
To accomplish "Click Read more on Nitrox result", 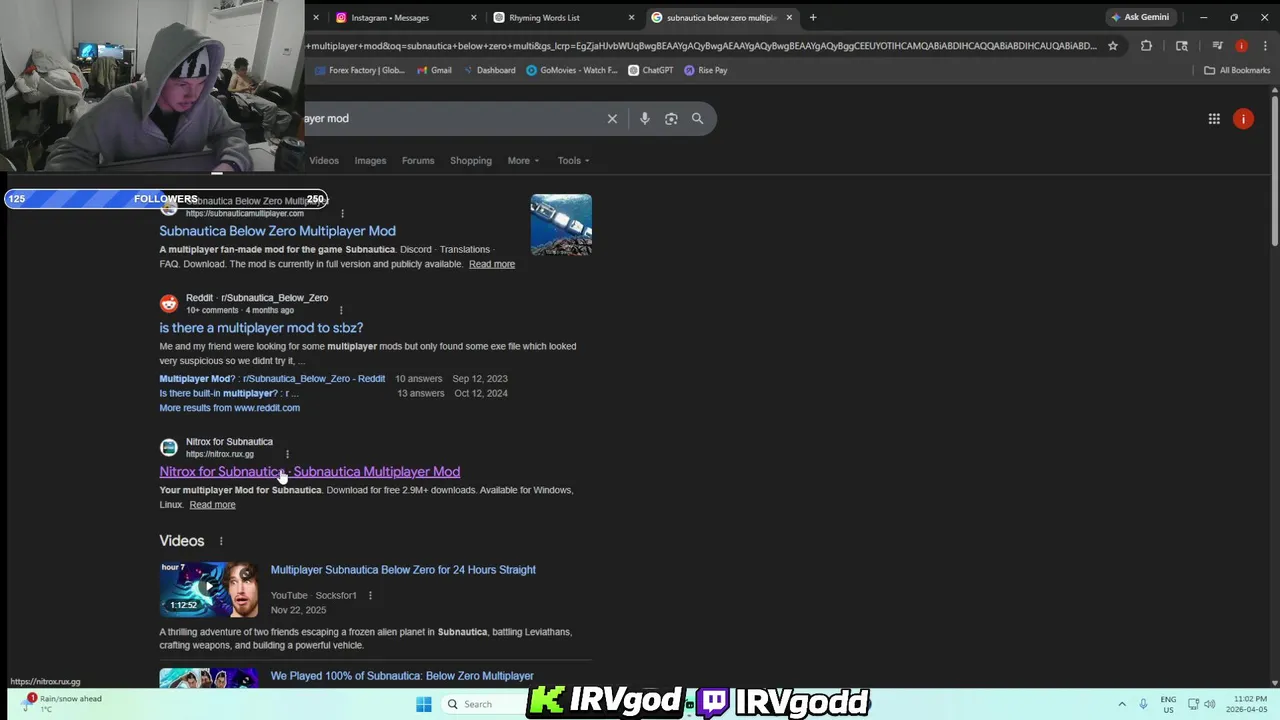I will (212, 505).
